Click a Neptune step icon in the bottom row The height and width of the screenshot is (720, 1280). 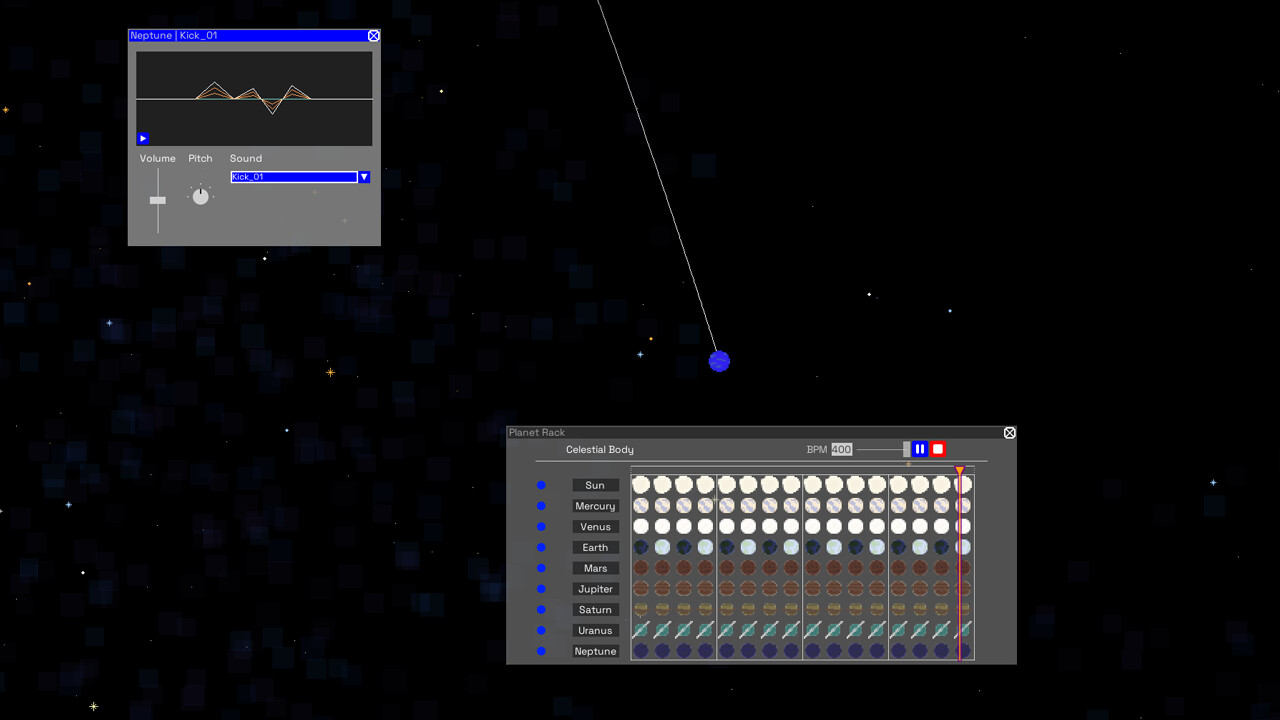coord(640,651)
